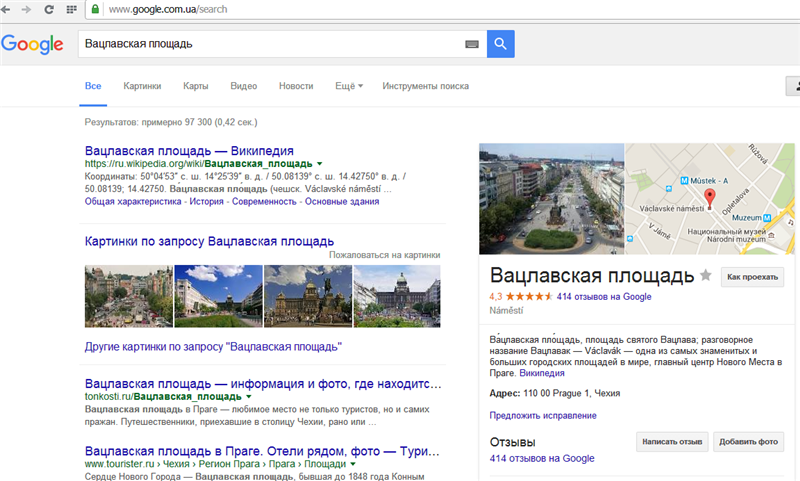The width and height of the screenshot is (800, 481).
Task: Open the Общая характеристика sitelink
Action: pos(133,201)
